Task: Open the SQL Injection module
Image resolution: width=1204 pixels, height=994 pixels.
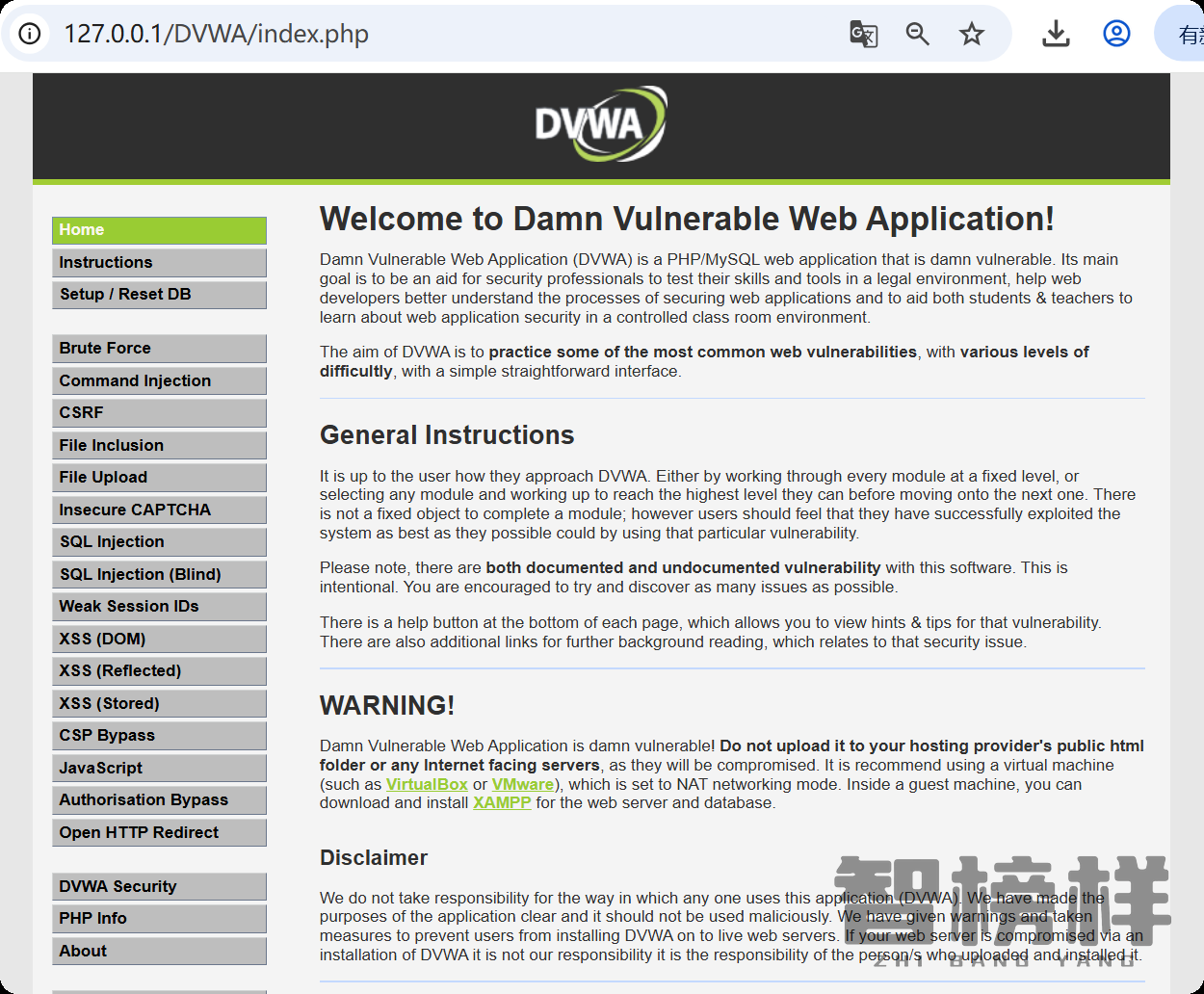Action: 159,542
